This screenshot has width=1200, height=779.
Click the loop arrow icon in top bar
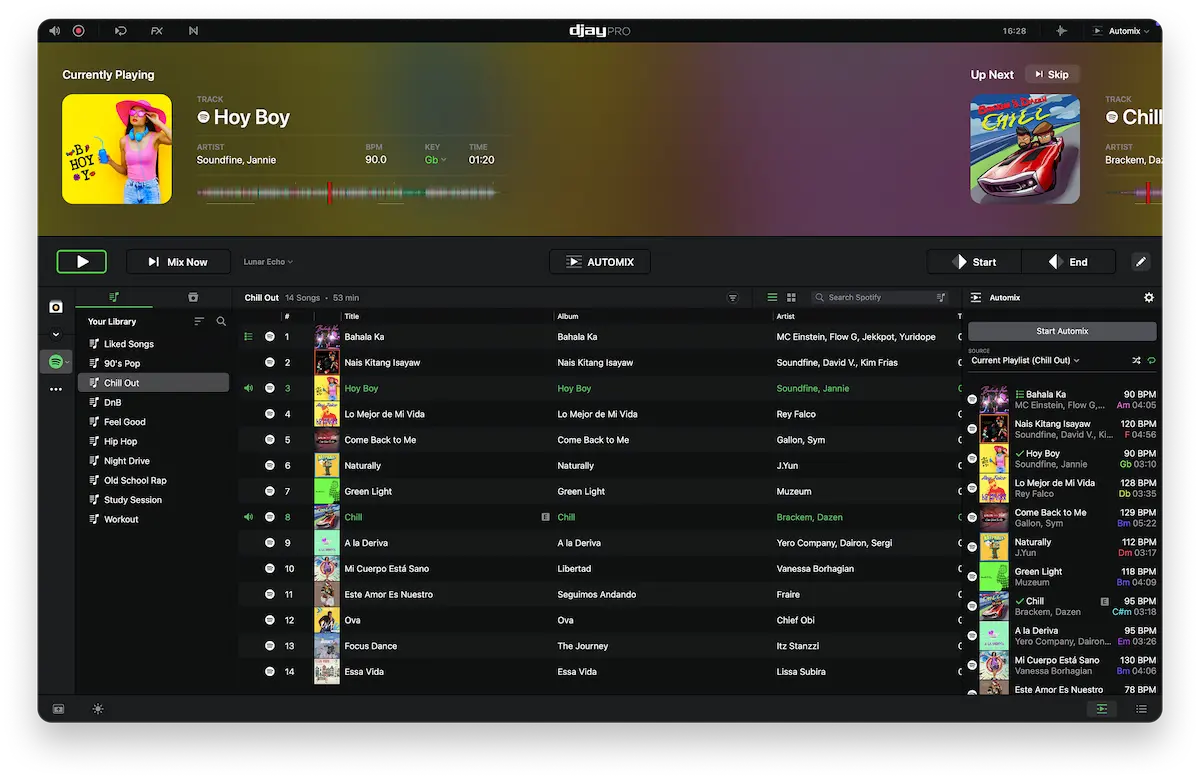[121, 31]
